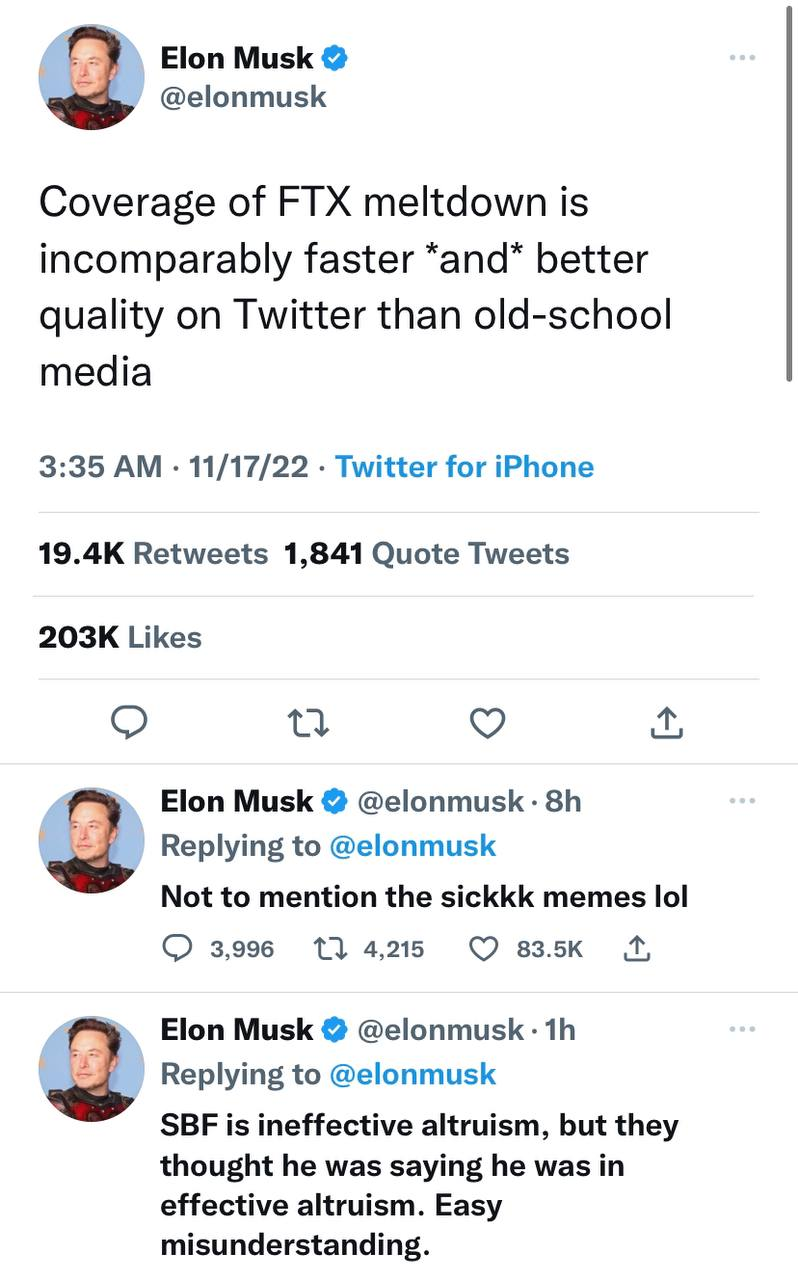This screenshot has height=1280, width=798.
Task: Open the reply icon on the main tweet
Action: point(130,722)
